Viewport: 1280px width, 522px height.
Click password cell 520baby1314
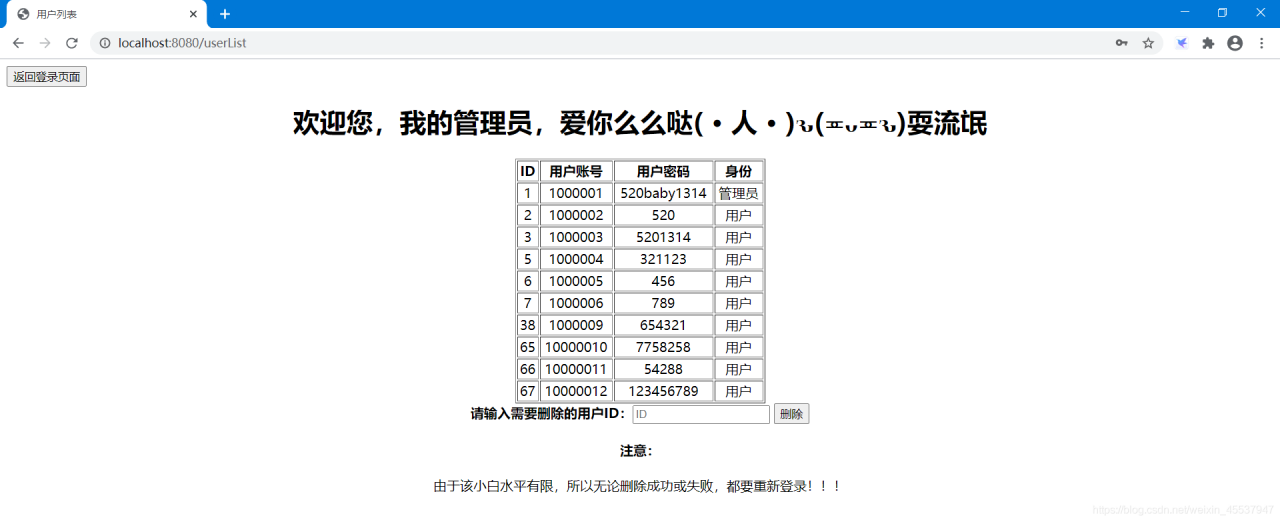tap(663, 193)
